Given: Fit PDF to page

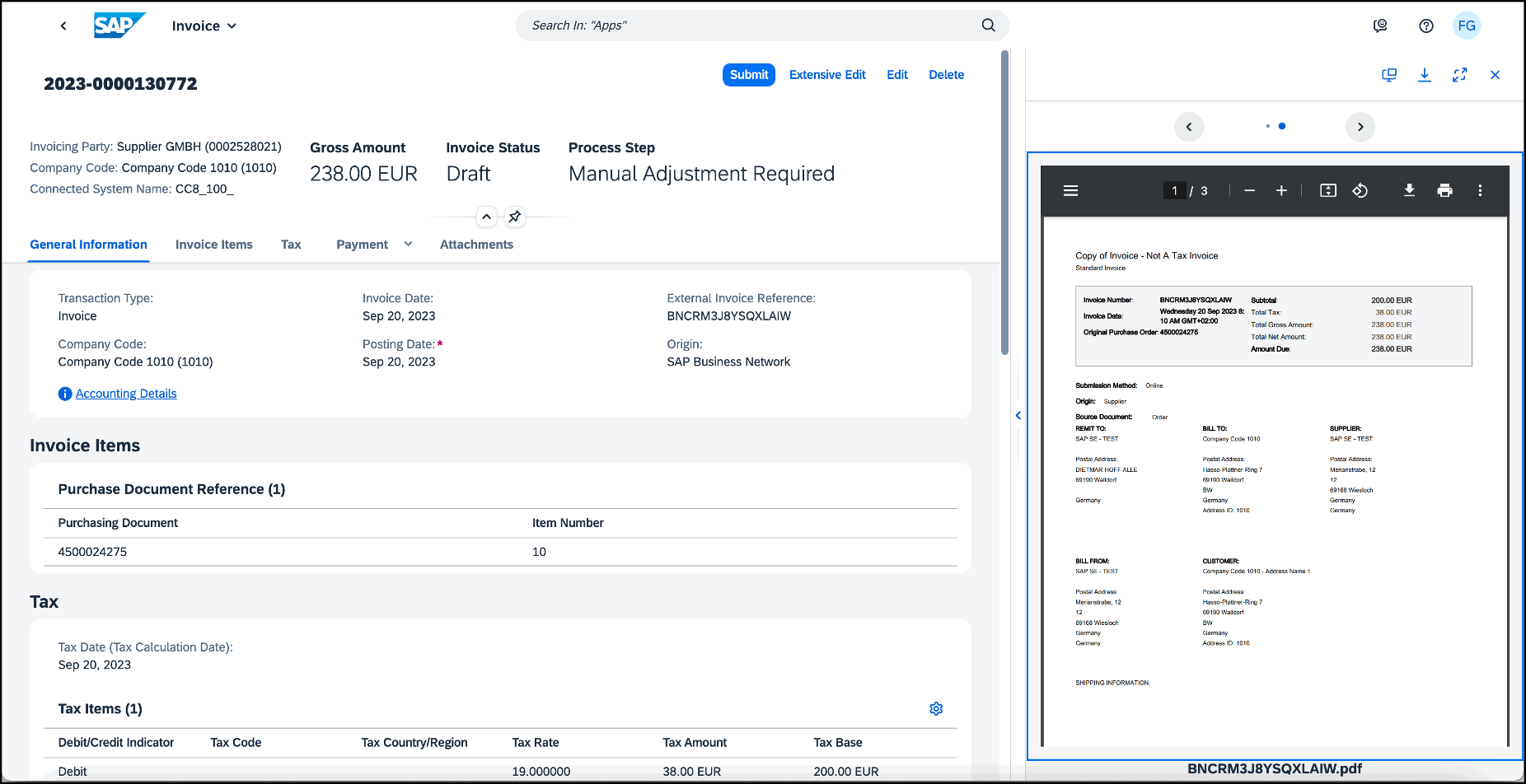Looking at the screenshot, I should click(x=1328, y=190).
